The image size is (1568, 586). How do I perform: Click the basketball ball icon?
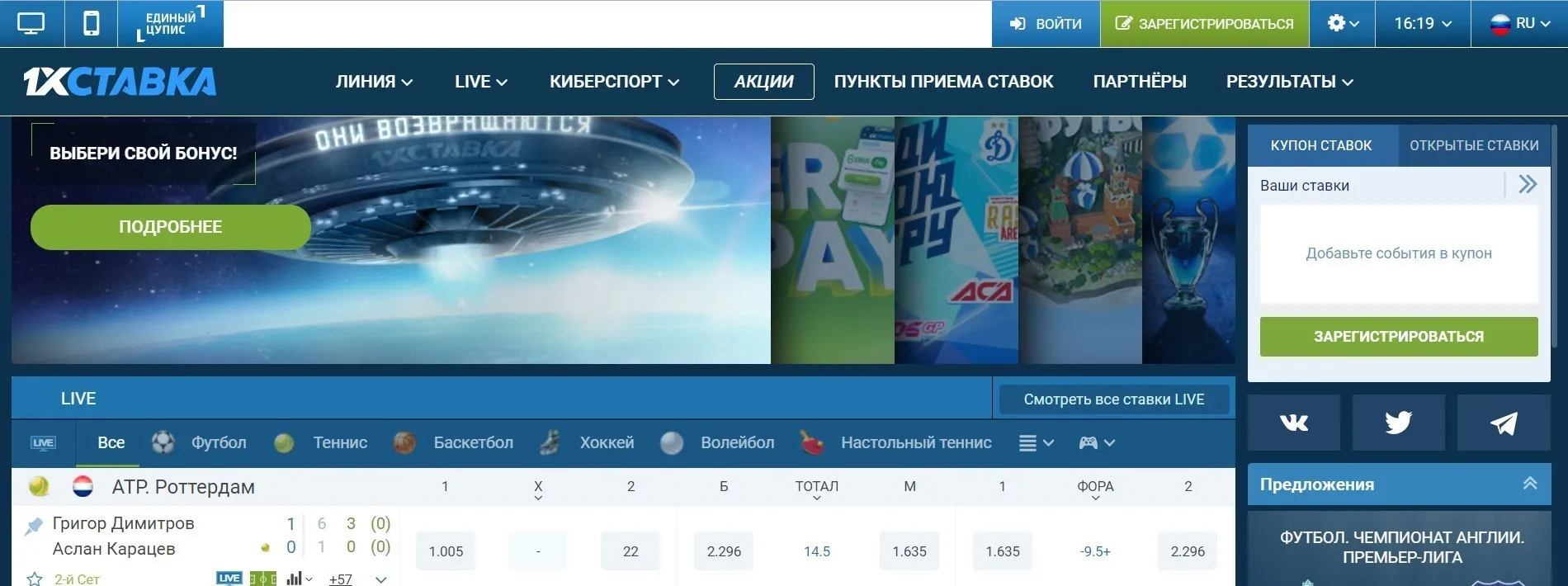click(404, 443)
